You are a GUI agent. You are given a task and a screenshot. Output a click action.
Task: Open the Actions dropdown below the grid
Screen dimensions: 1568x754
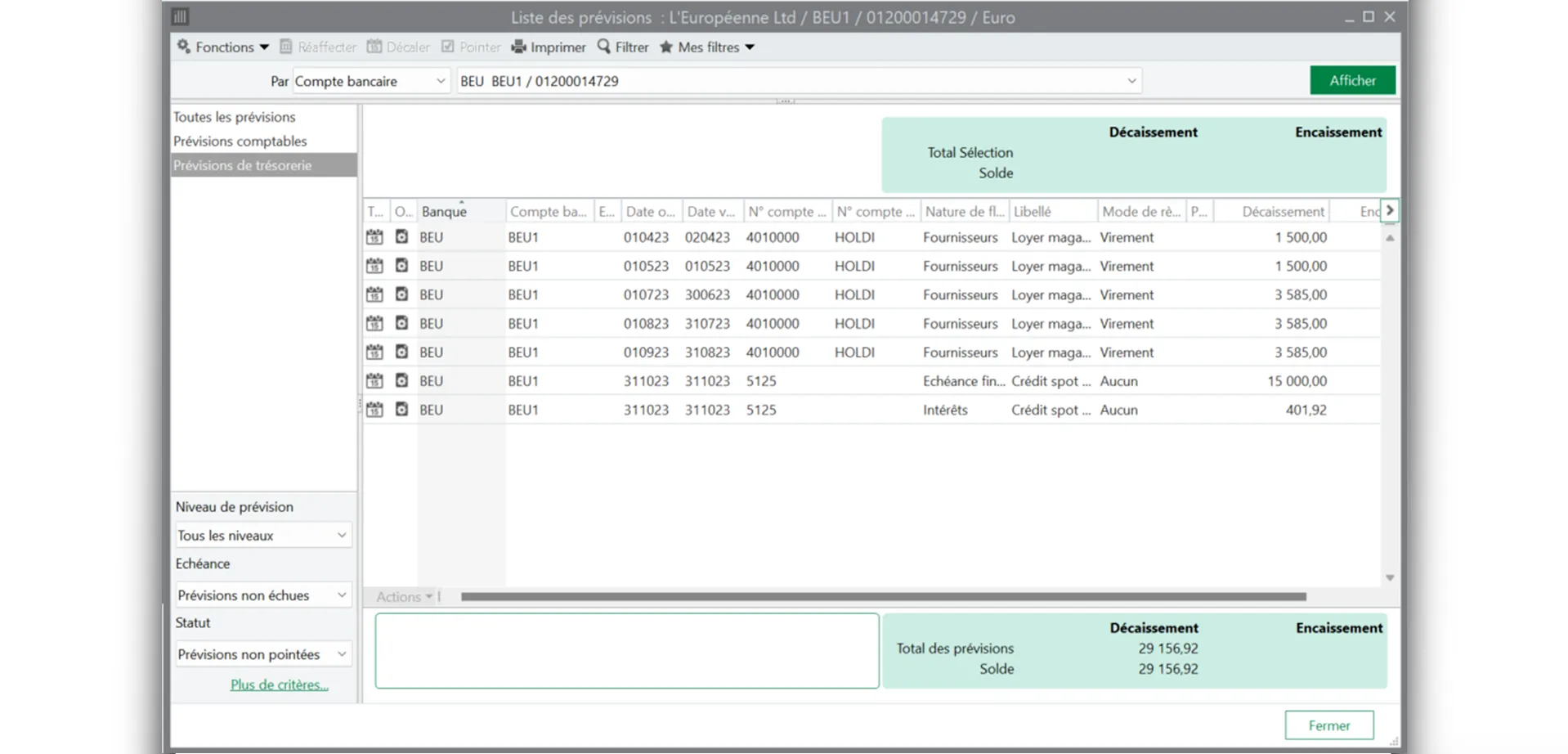404,597
